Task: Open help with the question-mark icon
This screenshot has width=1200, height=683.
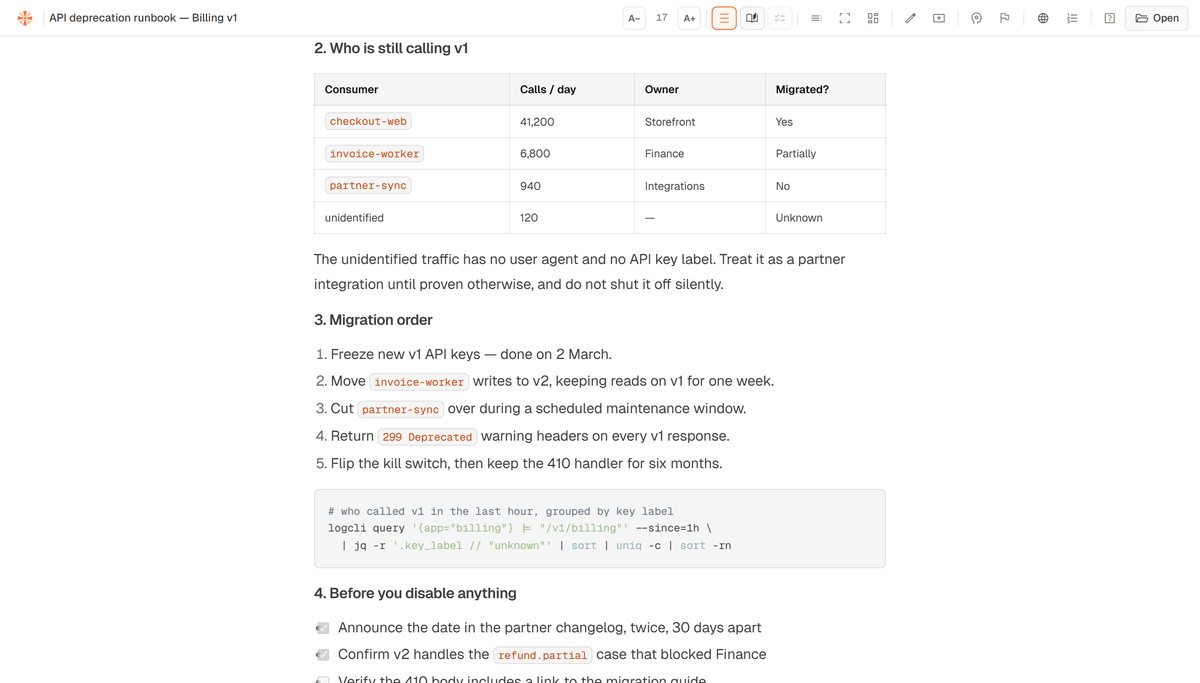Action: 1109,18
